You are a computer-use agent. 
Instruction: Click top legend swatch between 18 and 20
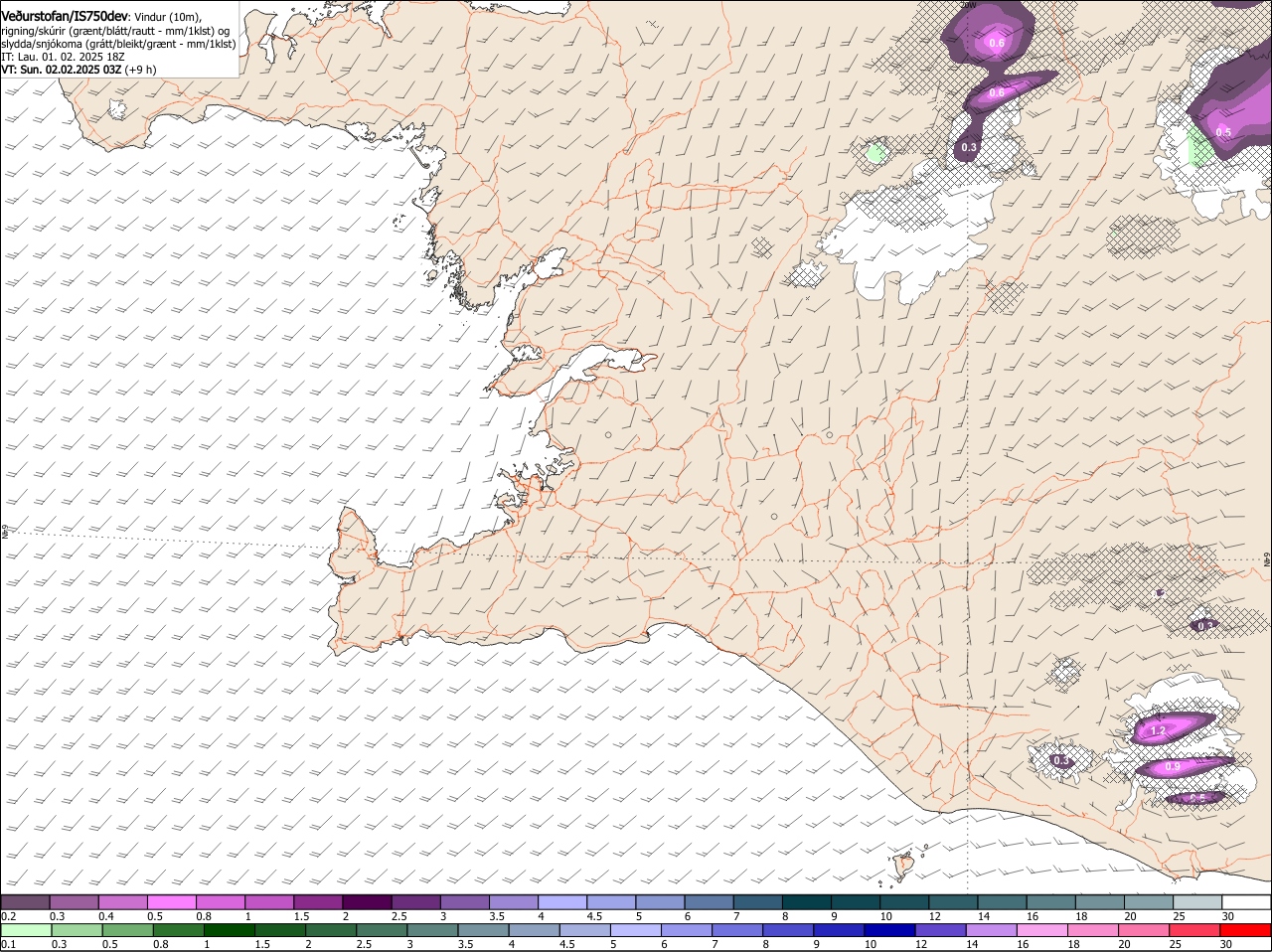1100,902
